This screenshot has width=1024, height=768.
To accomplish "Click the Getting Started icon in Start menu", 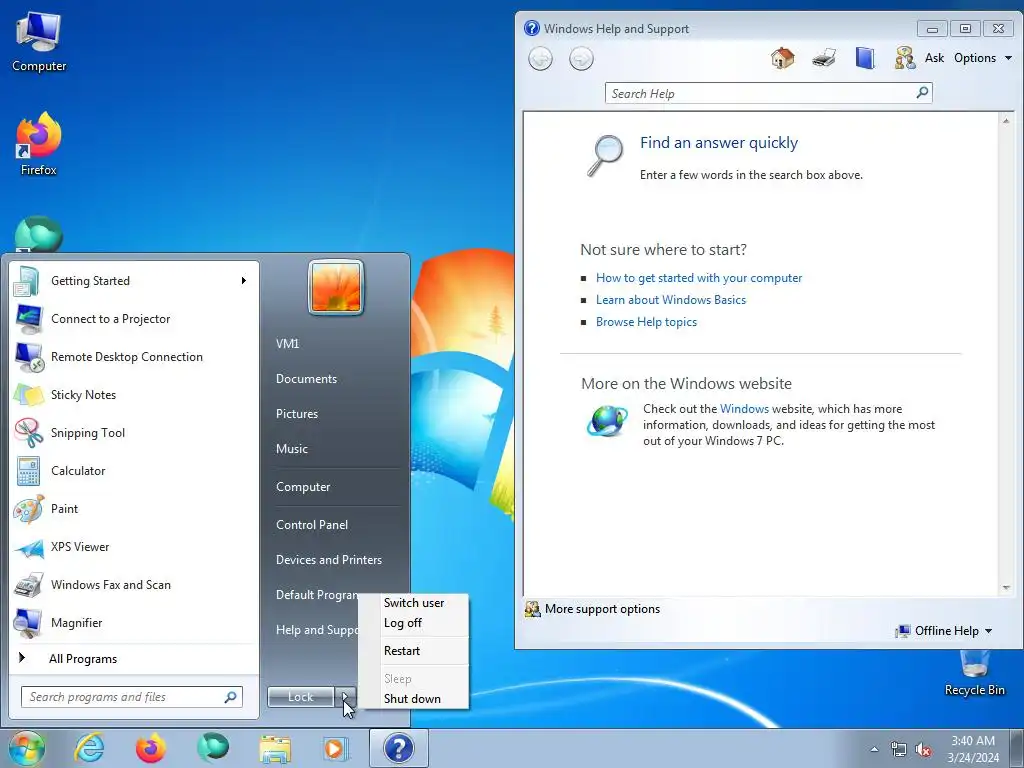I will pos(27,281).
